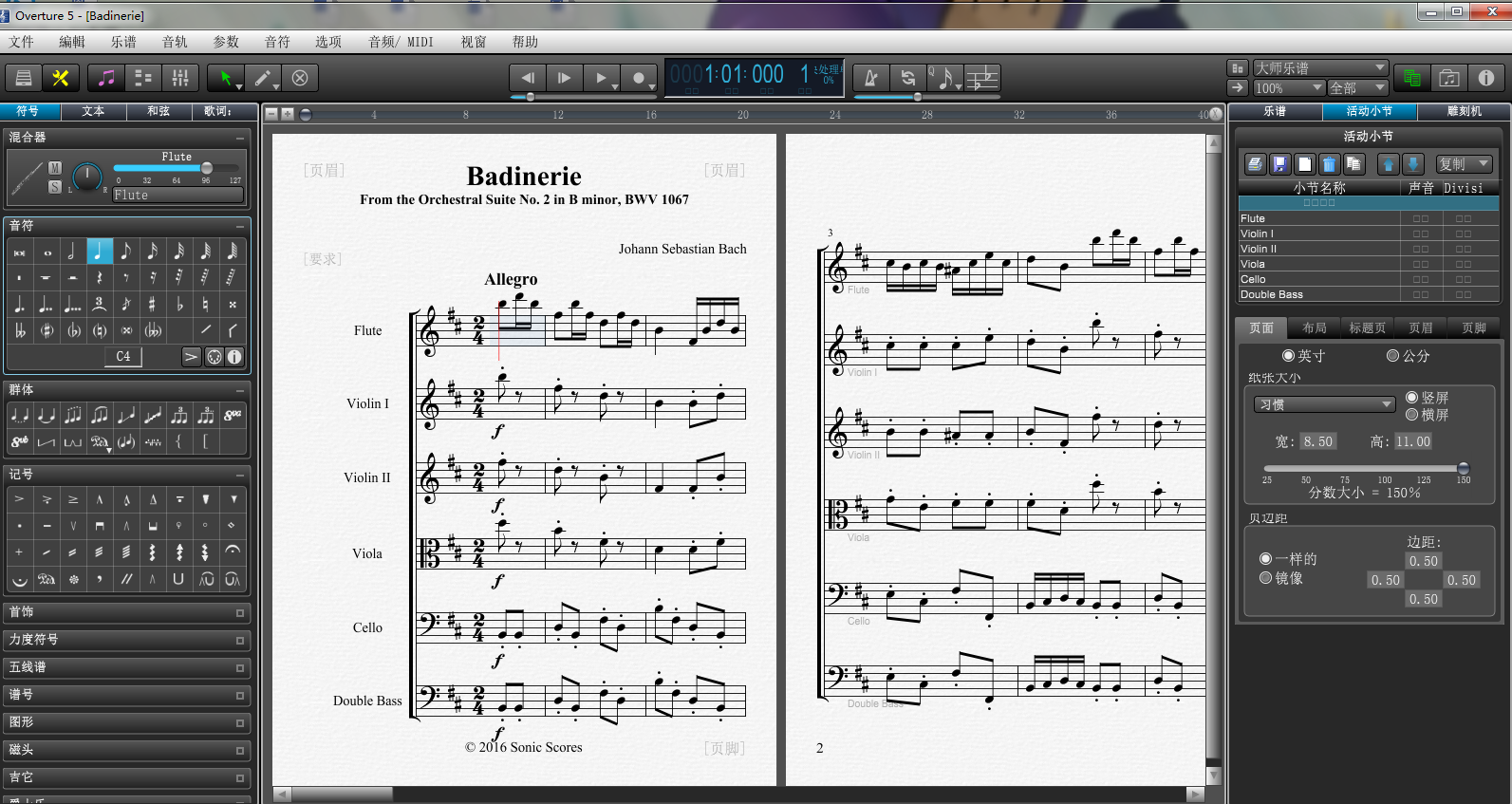The width and height of the screenshot is (1512, 804).
Task: Select the fermata symbol in the marks palette
Action: (232, 552)
